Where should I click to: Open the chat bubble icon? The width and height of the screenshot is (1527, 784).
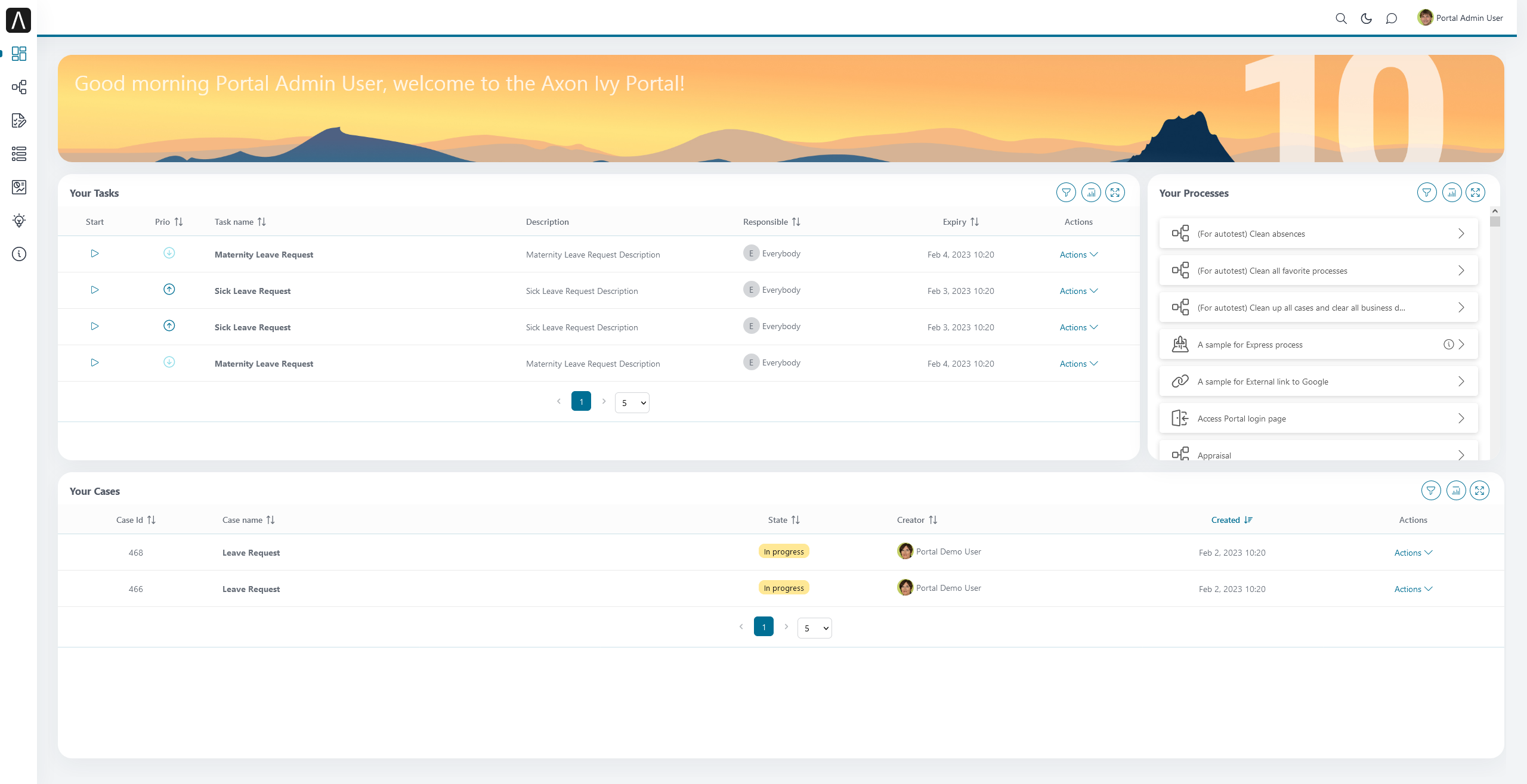(x=1391, y=18)
